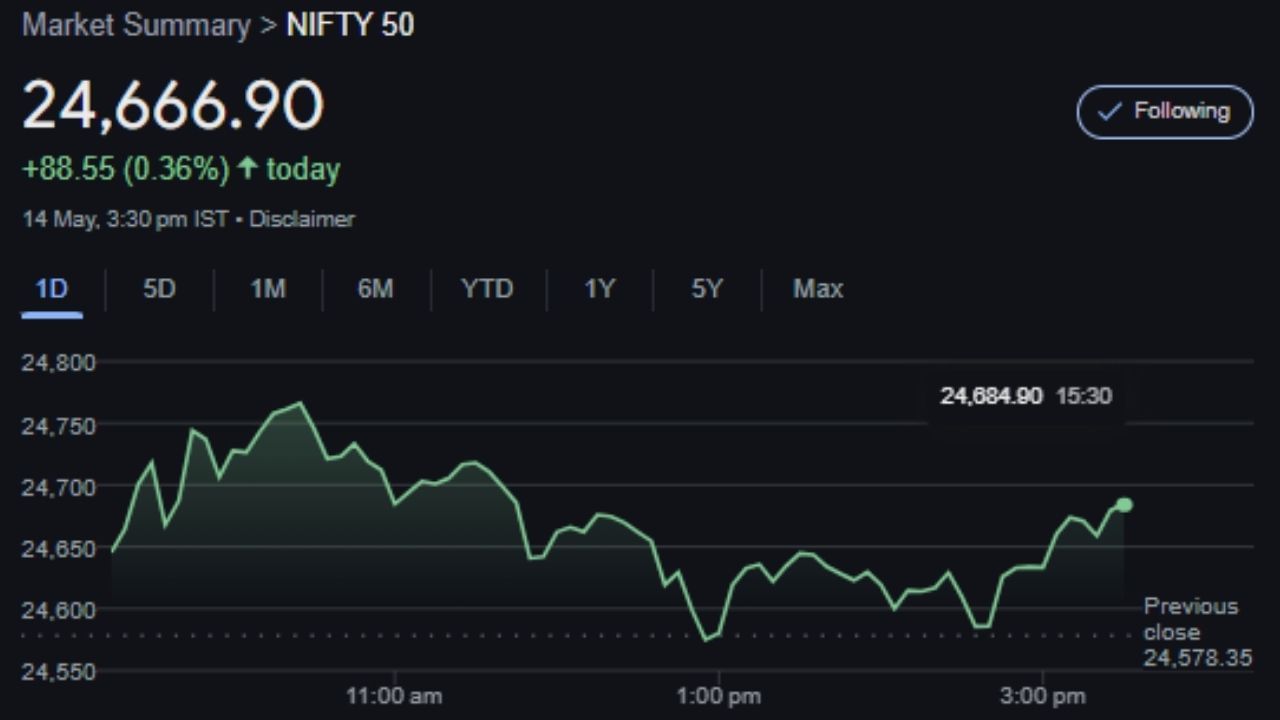Click the checkmark icon in Following button
The image size is (1280, 720).
click(1110, 112)
